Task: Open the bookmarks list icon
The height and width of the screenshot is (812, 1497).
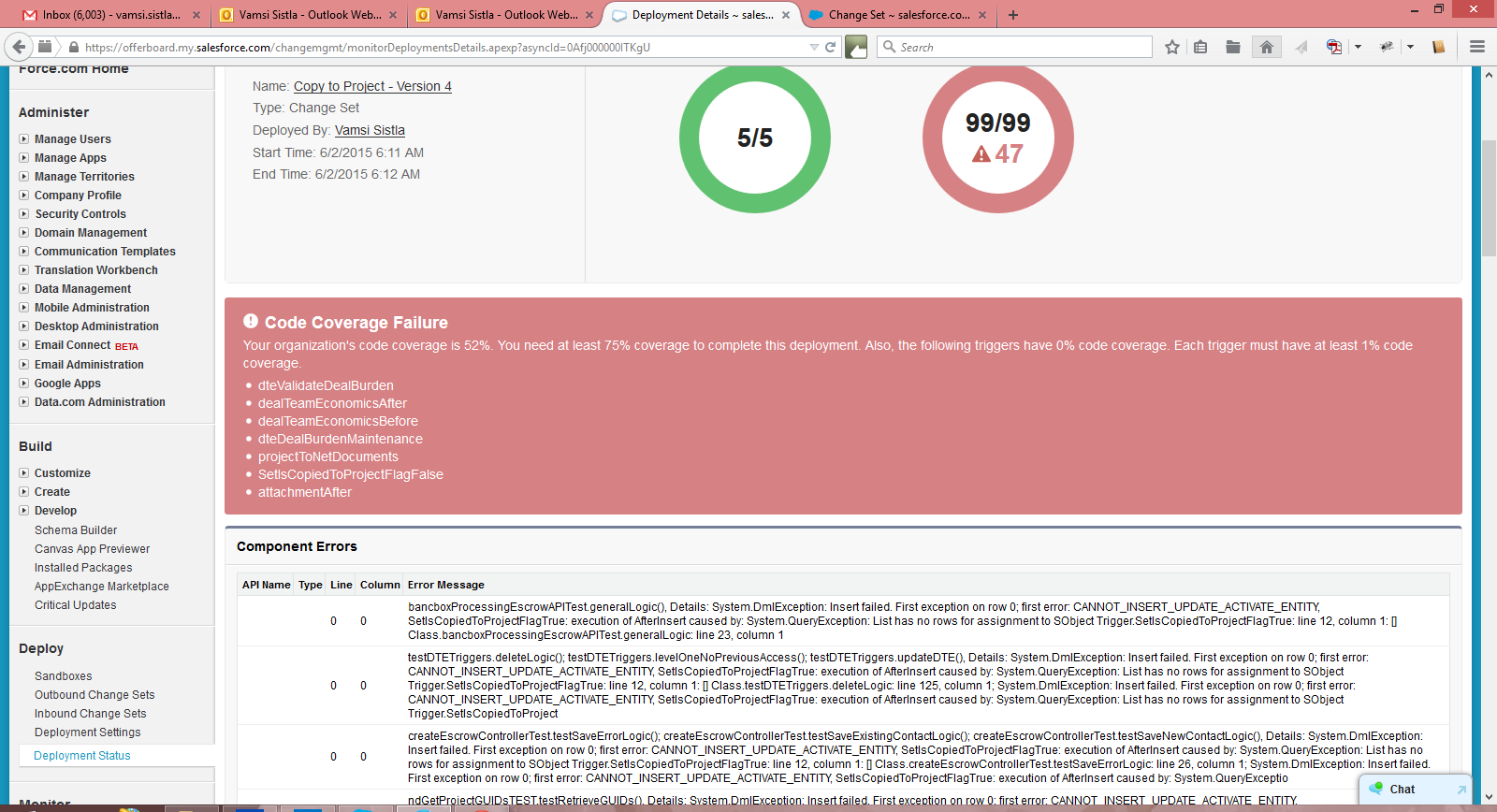Action: [1200, 47]
